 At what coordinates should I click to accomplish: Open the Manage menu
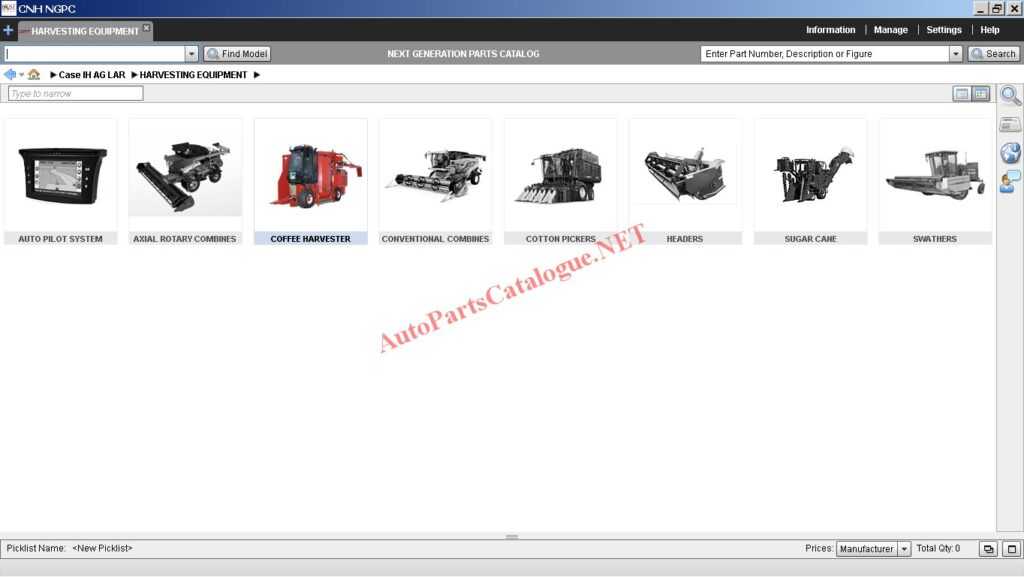pos(890,30)
